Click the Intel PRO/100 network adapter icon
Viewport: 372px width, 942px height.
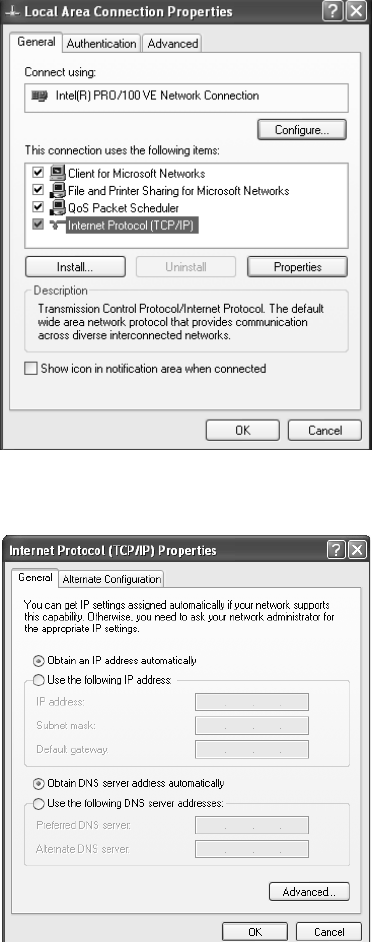39,96
